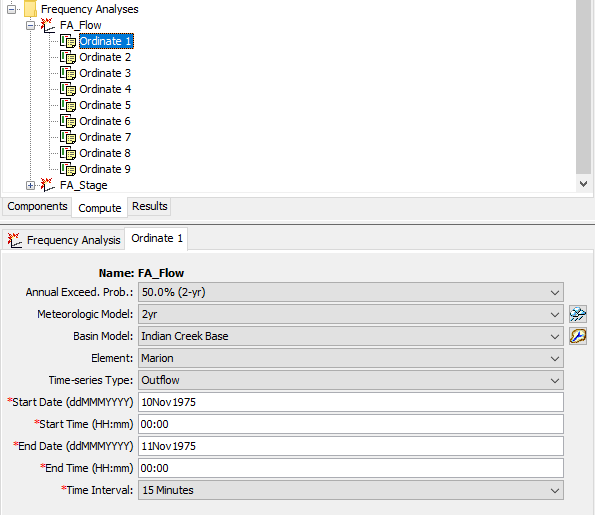
Task: Click the Ordinate 8 tree icon
Action: click(x=68, y=153)
